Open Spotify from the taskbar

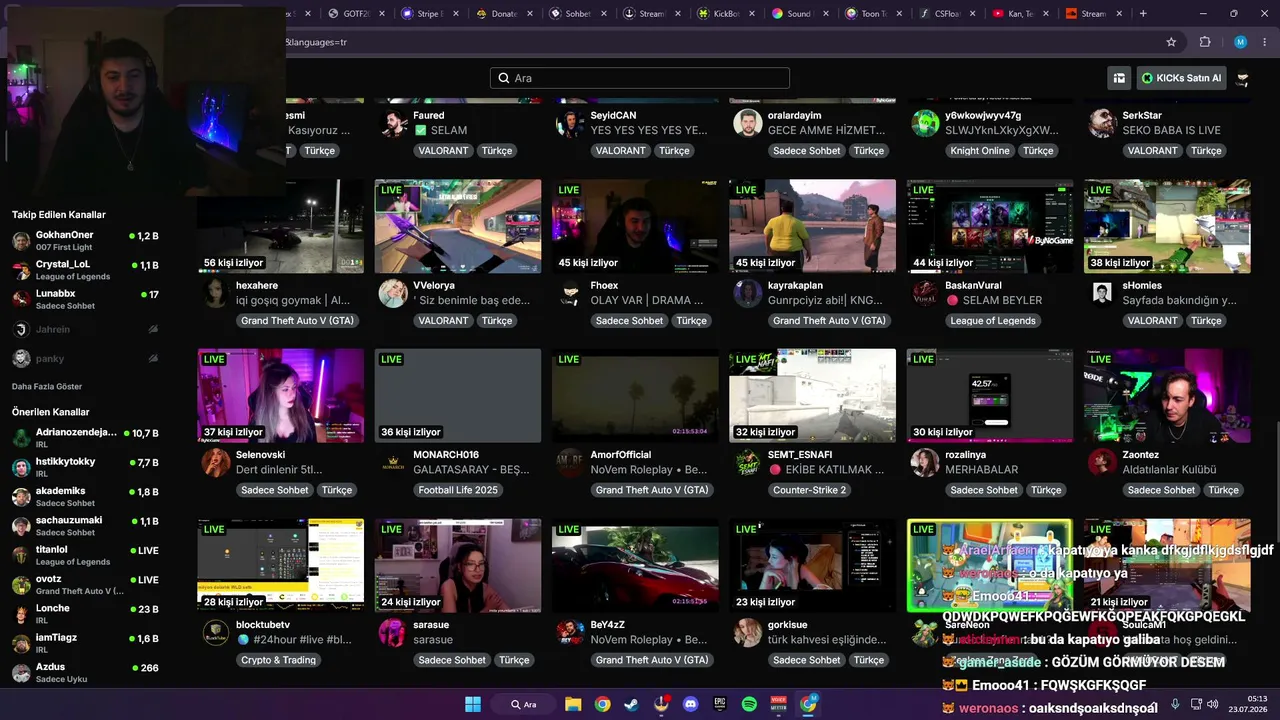749,704
